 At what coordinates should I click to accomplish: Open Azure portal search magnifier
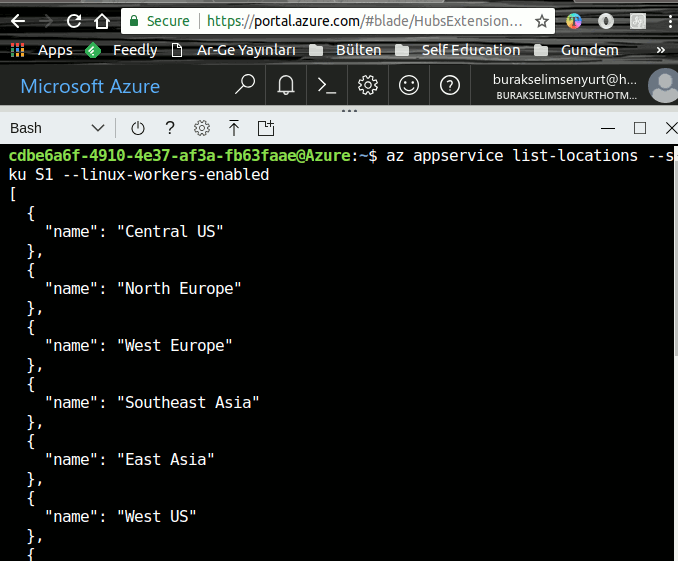[x=245, y=86]
